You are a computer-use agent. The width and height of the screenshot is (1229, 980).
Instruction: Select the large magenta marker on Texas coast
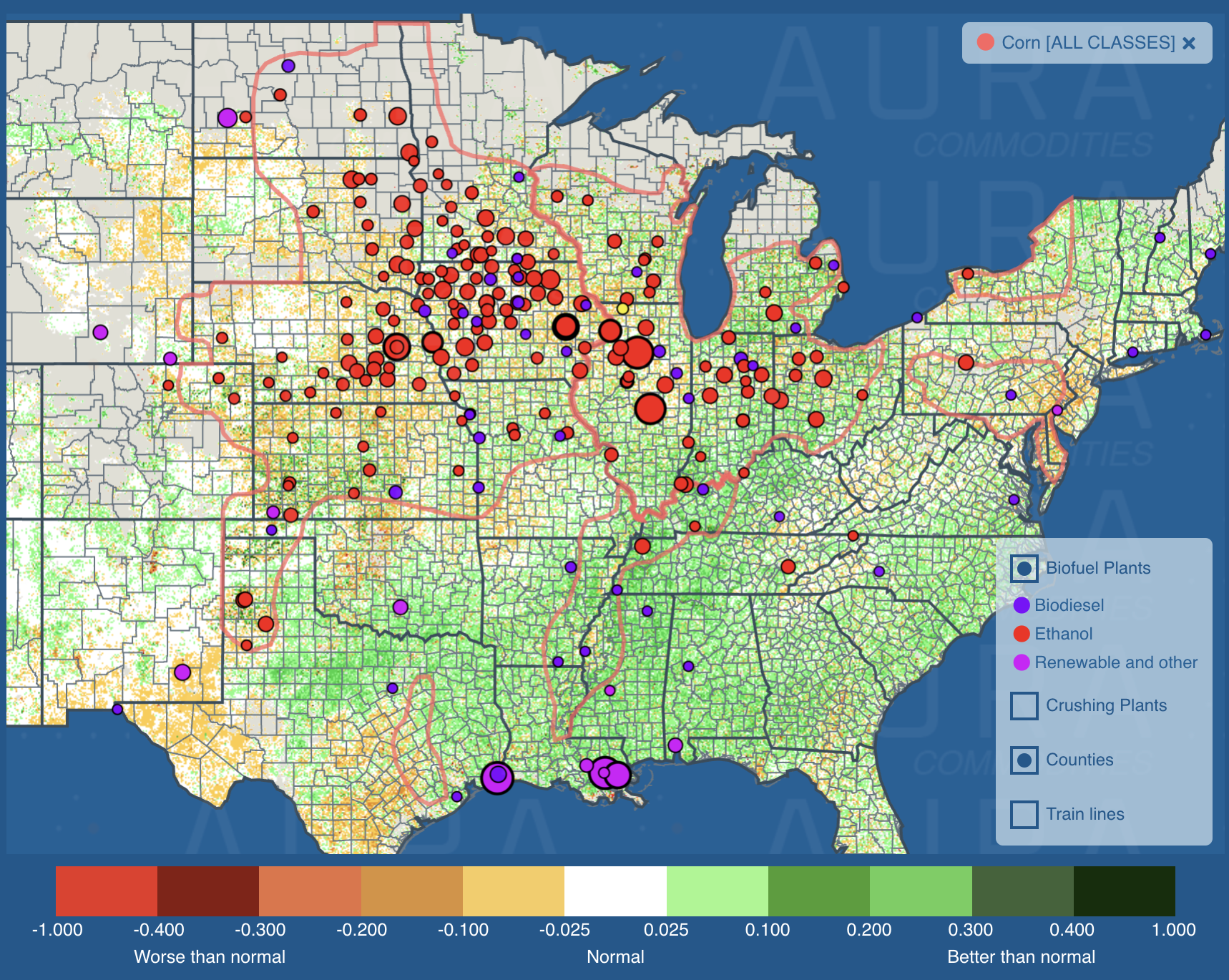click(497, 777)
